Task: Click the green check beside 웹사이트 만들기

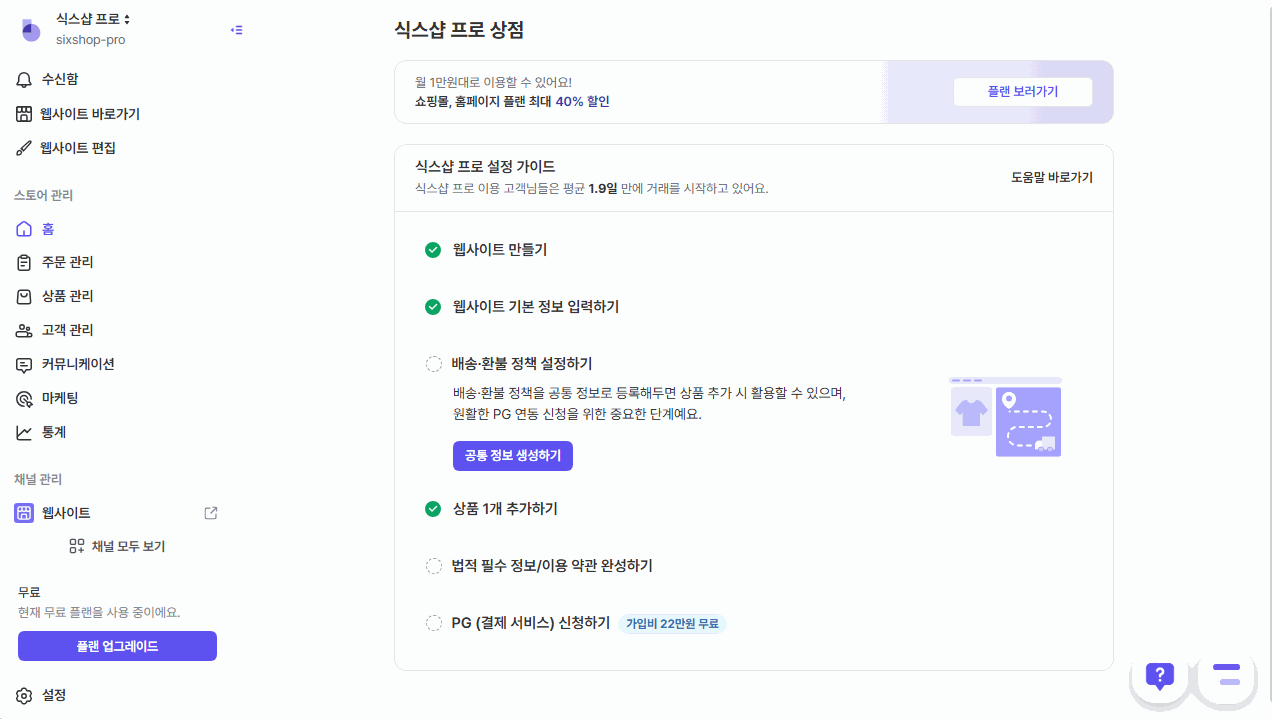Action: click(433, 250)
